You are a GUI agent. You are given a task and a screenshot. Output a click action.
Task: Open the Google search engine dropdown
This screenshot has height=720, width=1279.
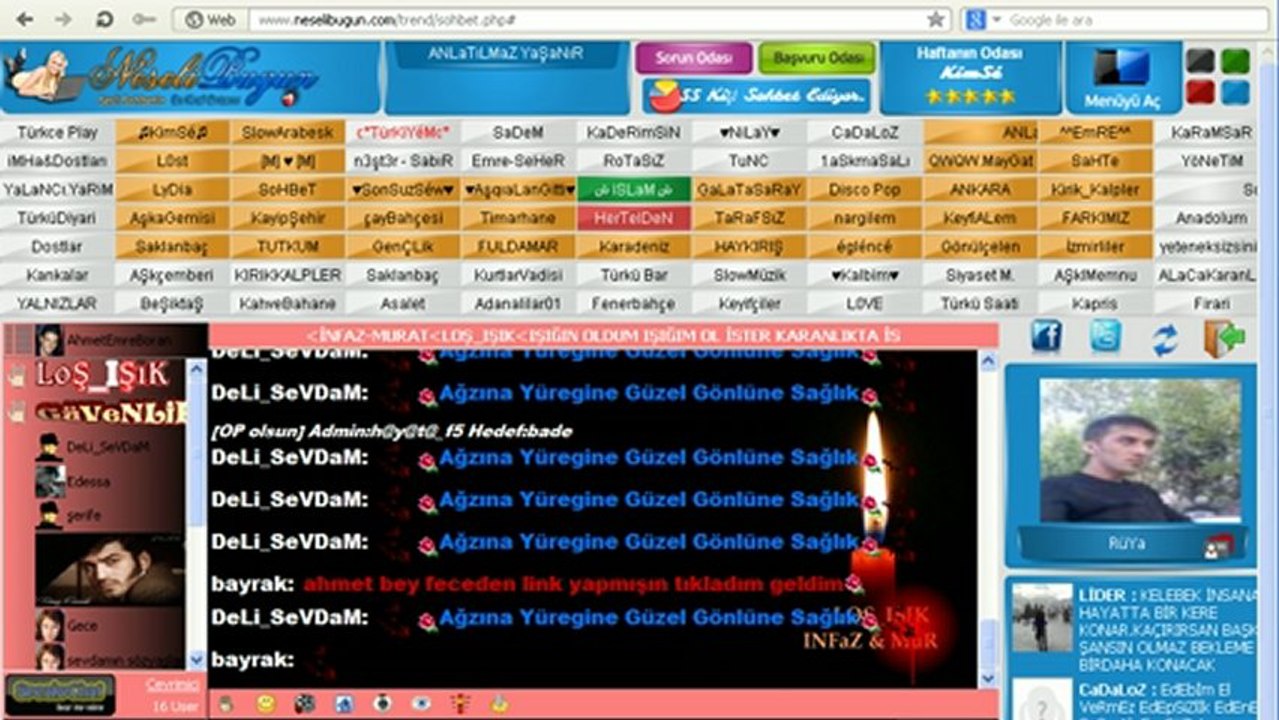coord(983,19)
